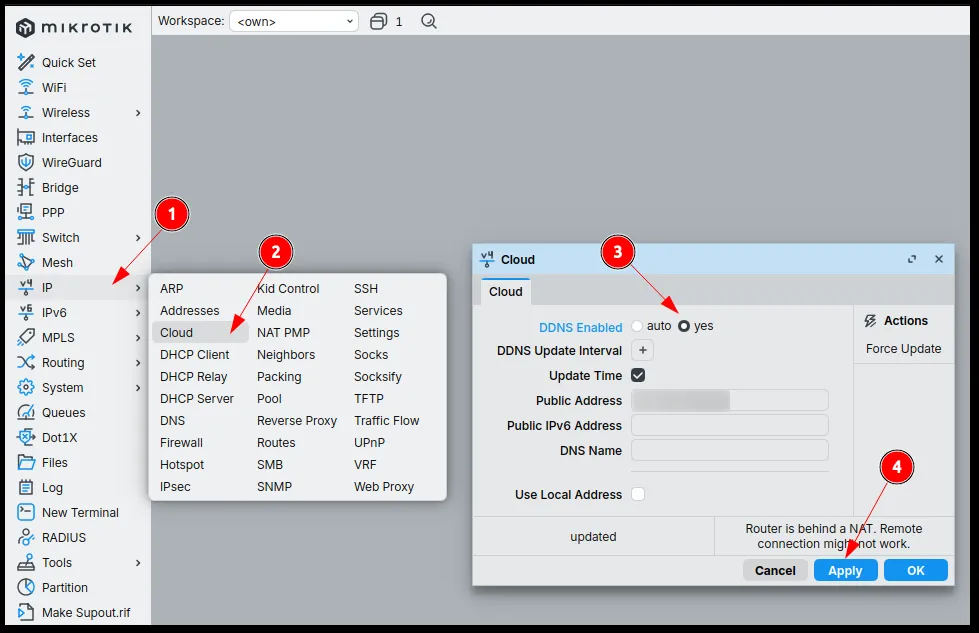This screenshot has height=633, width=979.
Task: Click the DDNS Enabled label link
Action: [581, 327]
